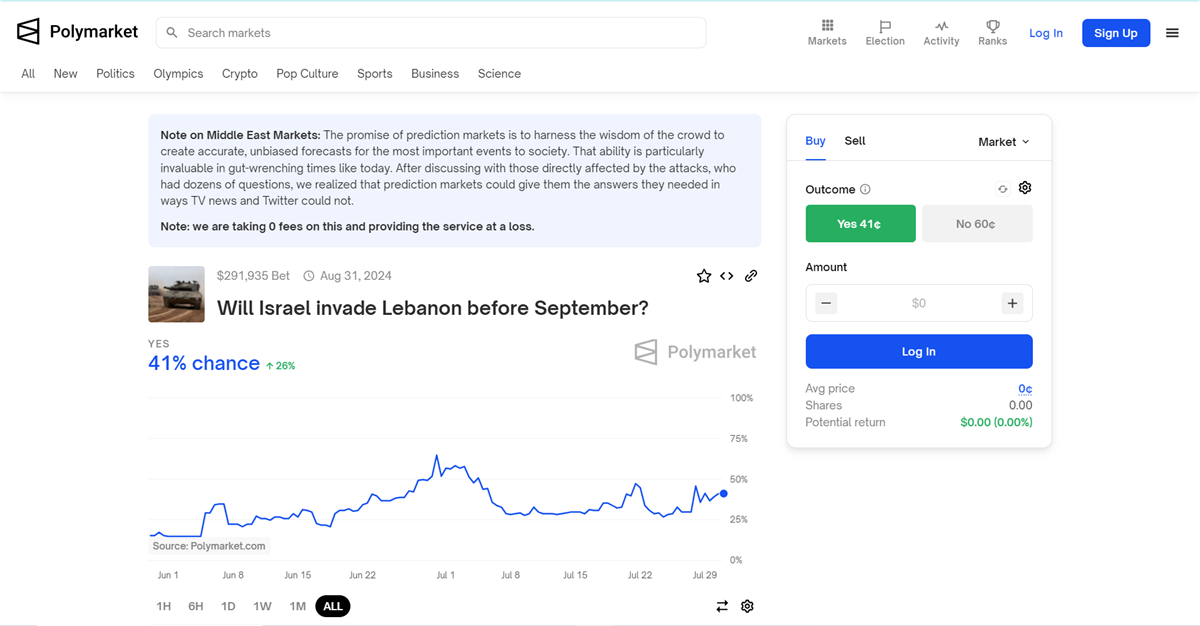The width and height of the screenshot is (1200, 626).
Task: Open the Activity pulse icon
Action: point(941,26)
